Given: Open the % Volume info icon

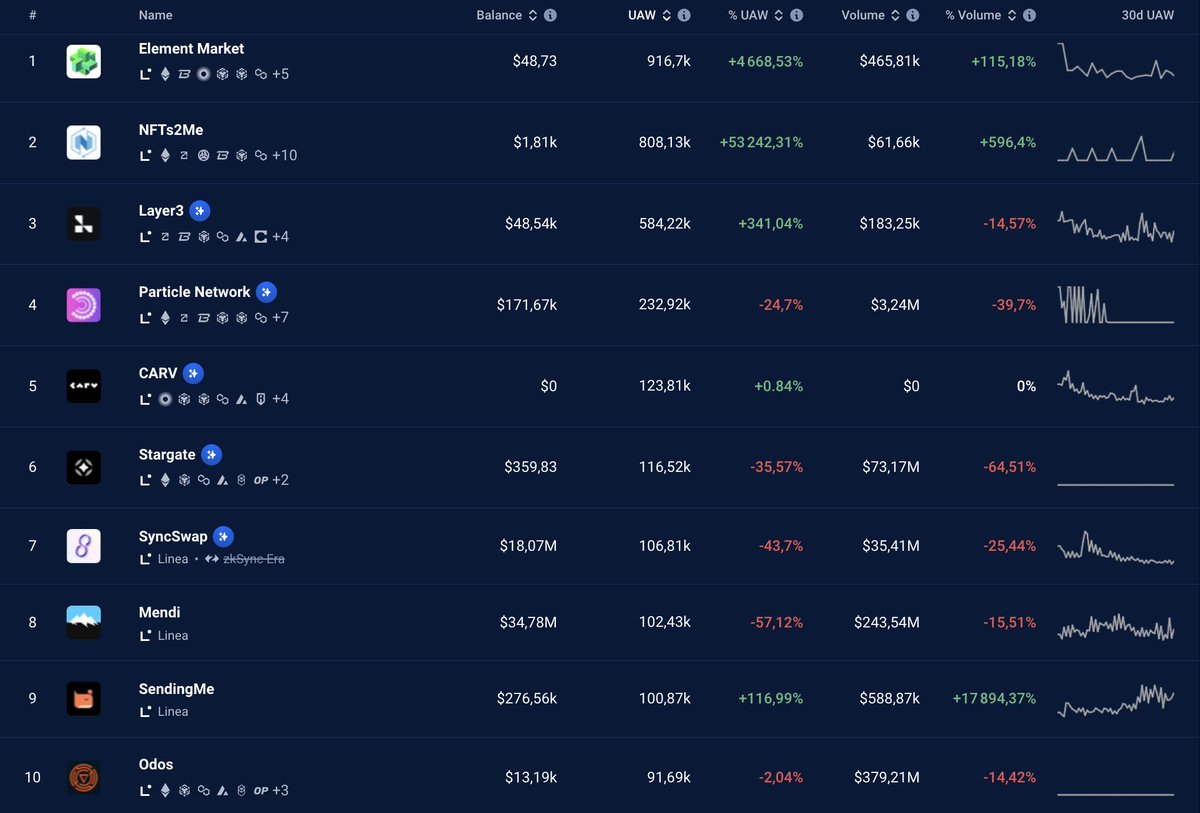Looking at the screenshot, I should click(1029, 15).
